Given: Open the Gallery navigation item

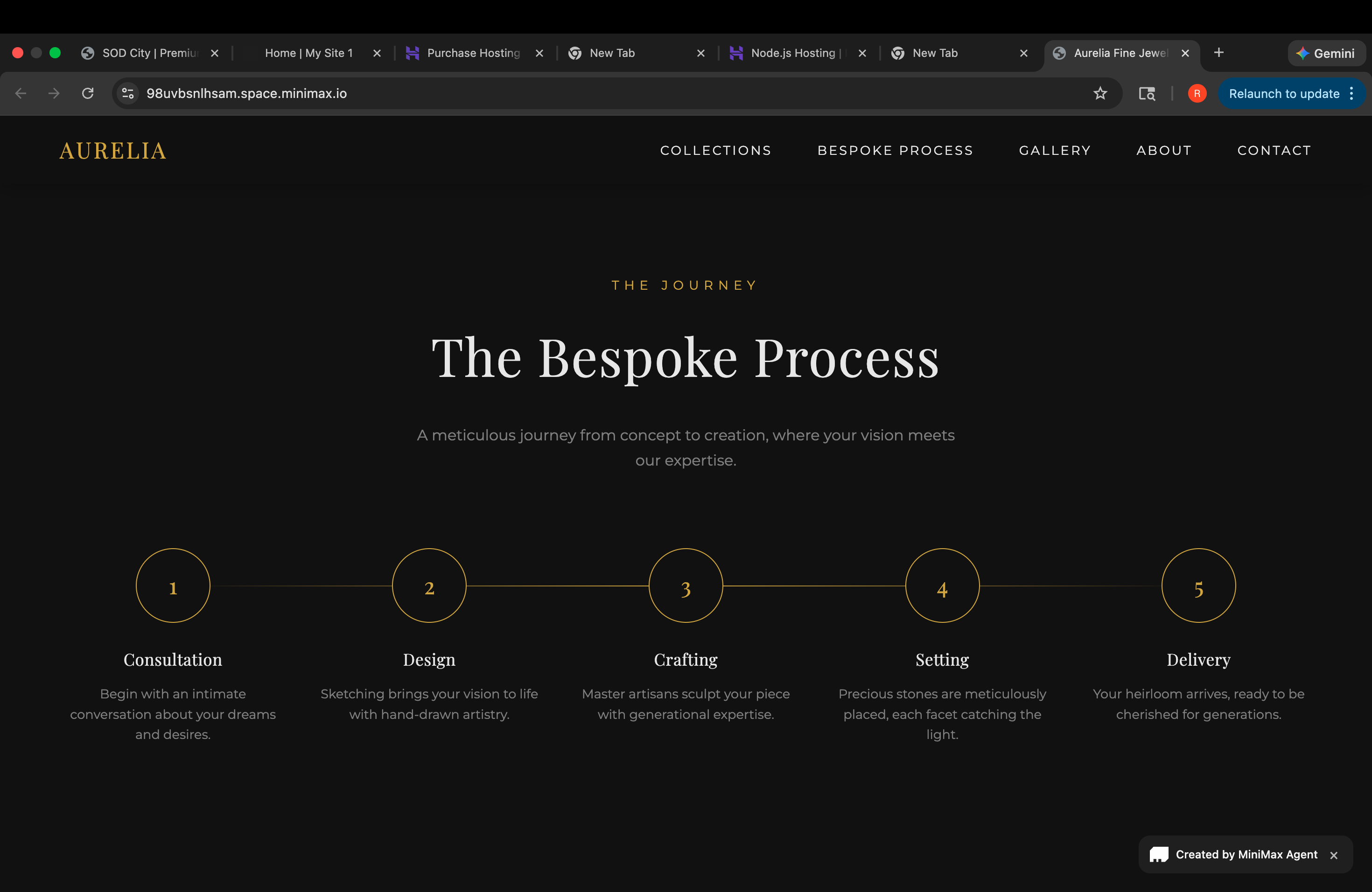Looking at the screenshot, I should pos(1055,150).
